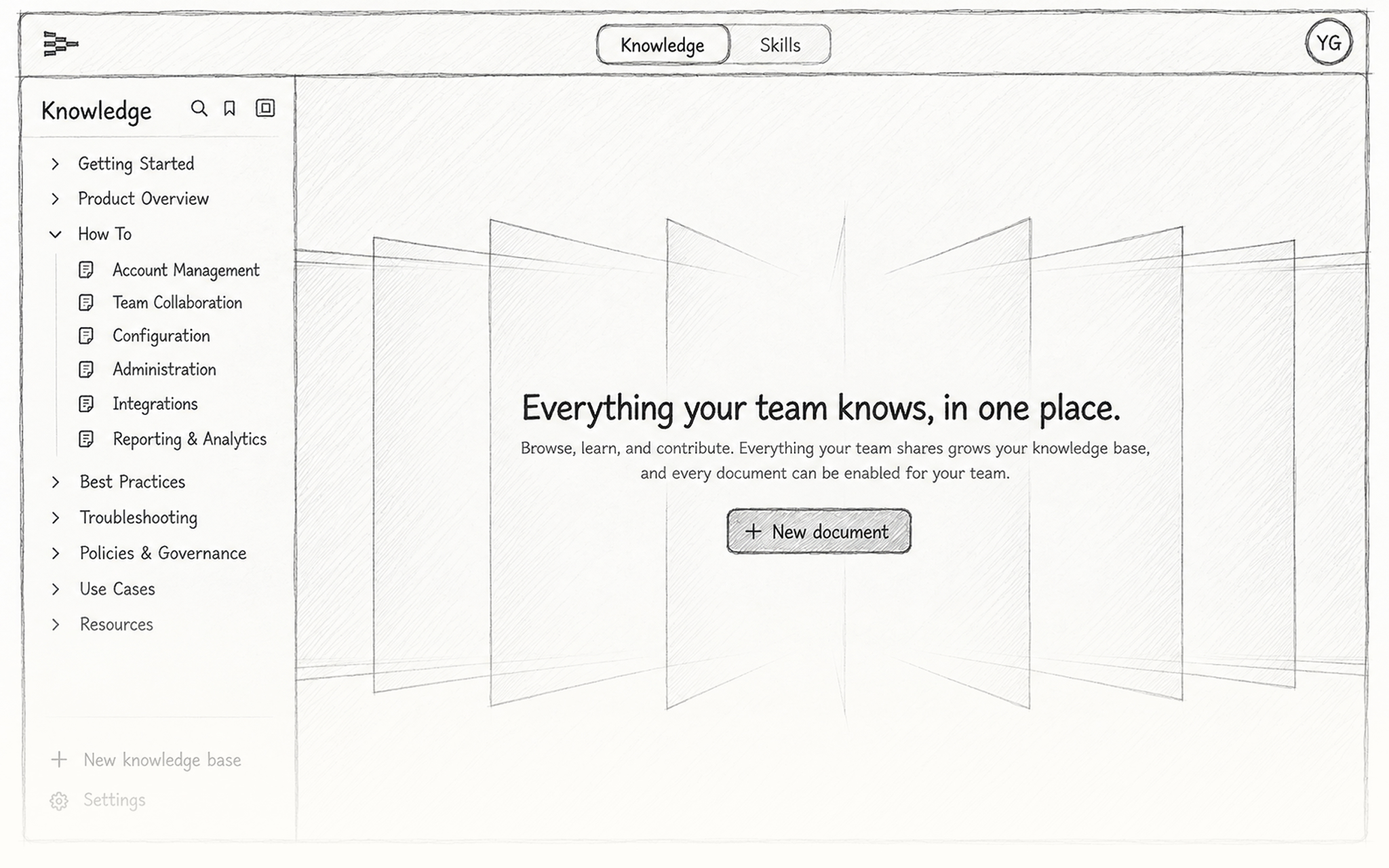The height and width of the screenshot is (868, 1389).
Task: Click the bookmark icon in sidebar header
Action: point(230,108)
